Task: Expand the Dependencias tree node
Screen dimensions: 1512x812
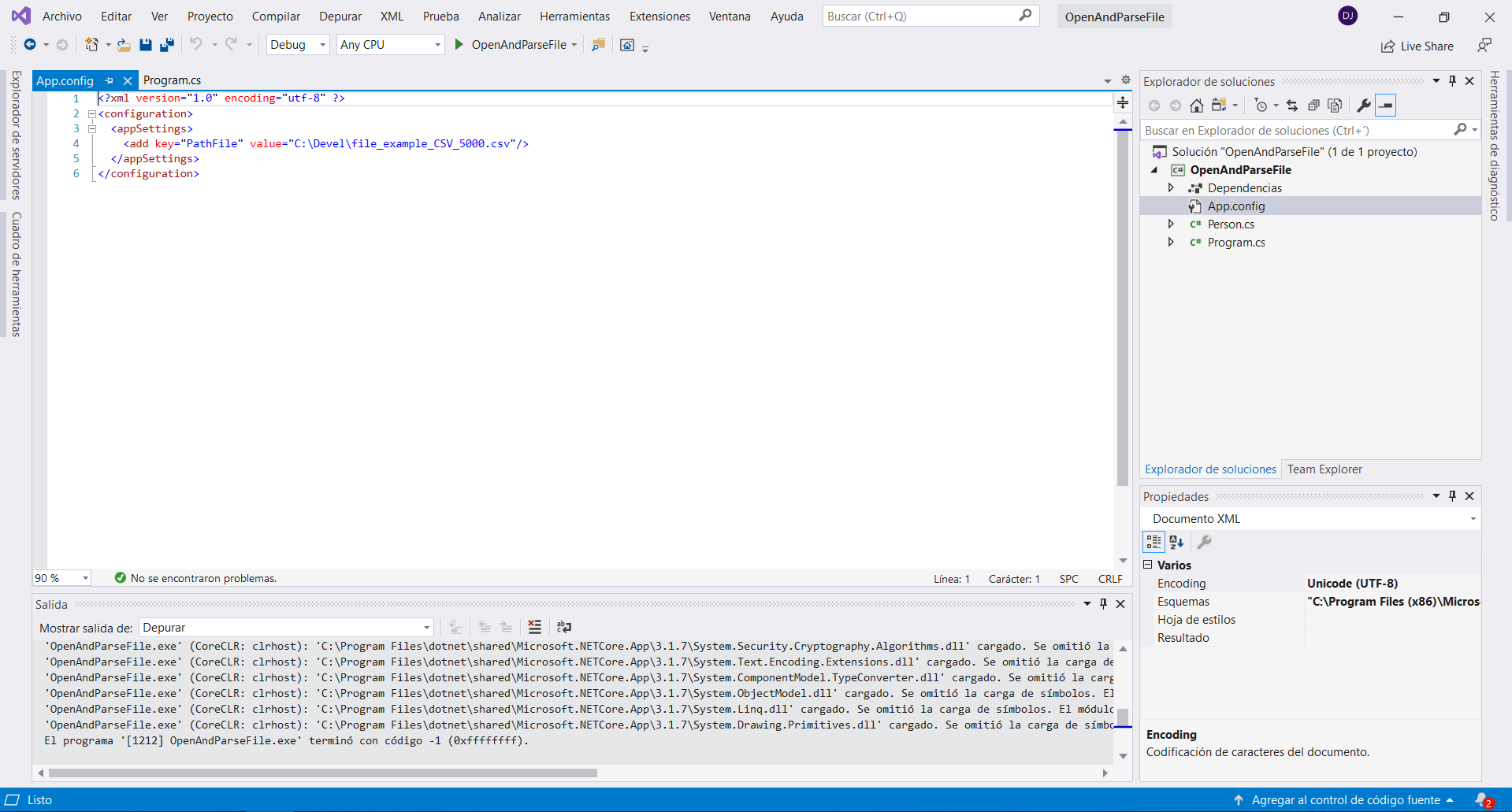Action: (1171, 188)
